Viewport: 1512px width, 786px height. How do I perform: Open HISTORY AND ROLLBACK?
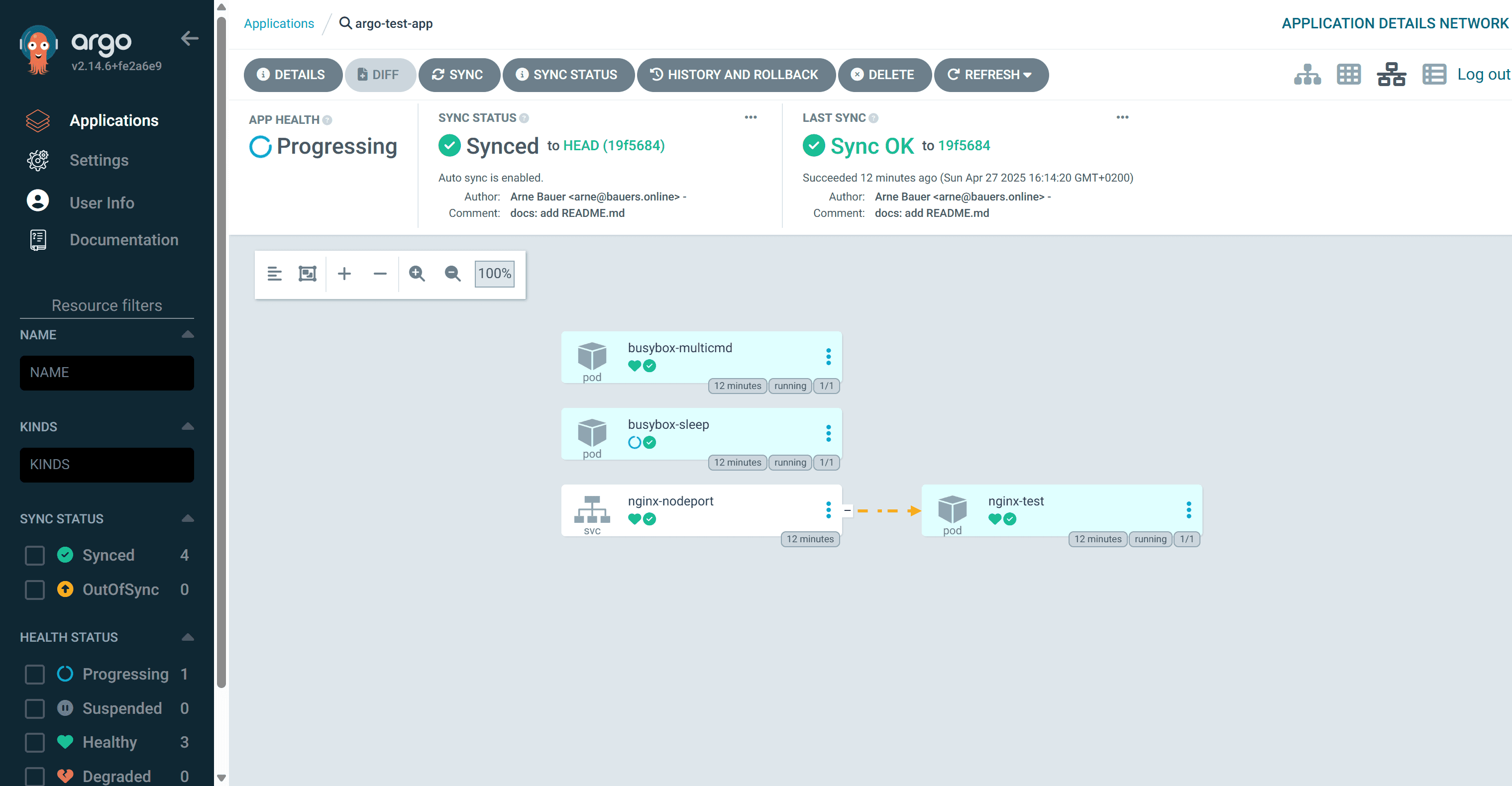click(x=736, y=75)
